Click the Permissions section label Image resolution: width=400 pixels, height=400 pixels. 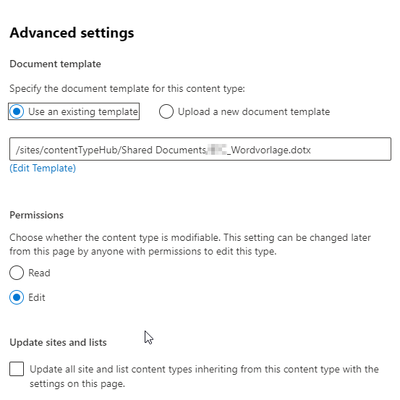(x=36, y=215)
